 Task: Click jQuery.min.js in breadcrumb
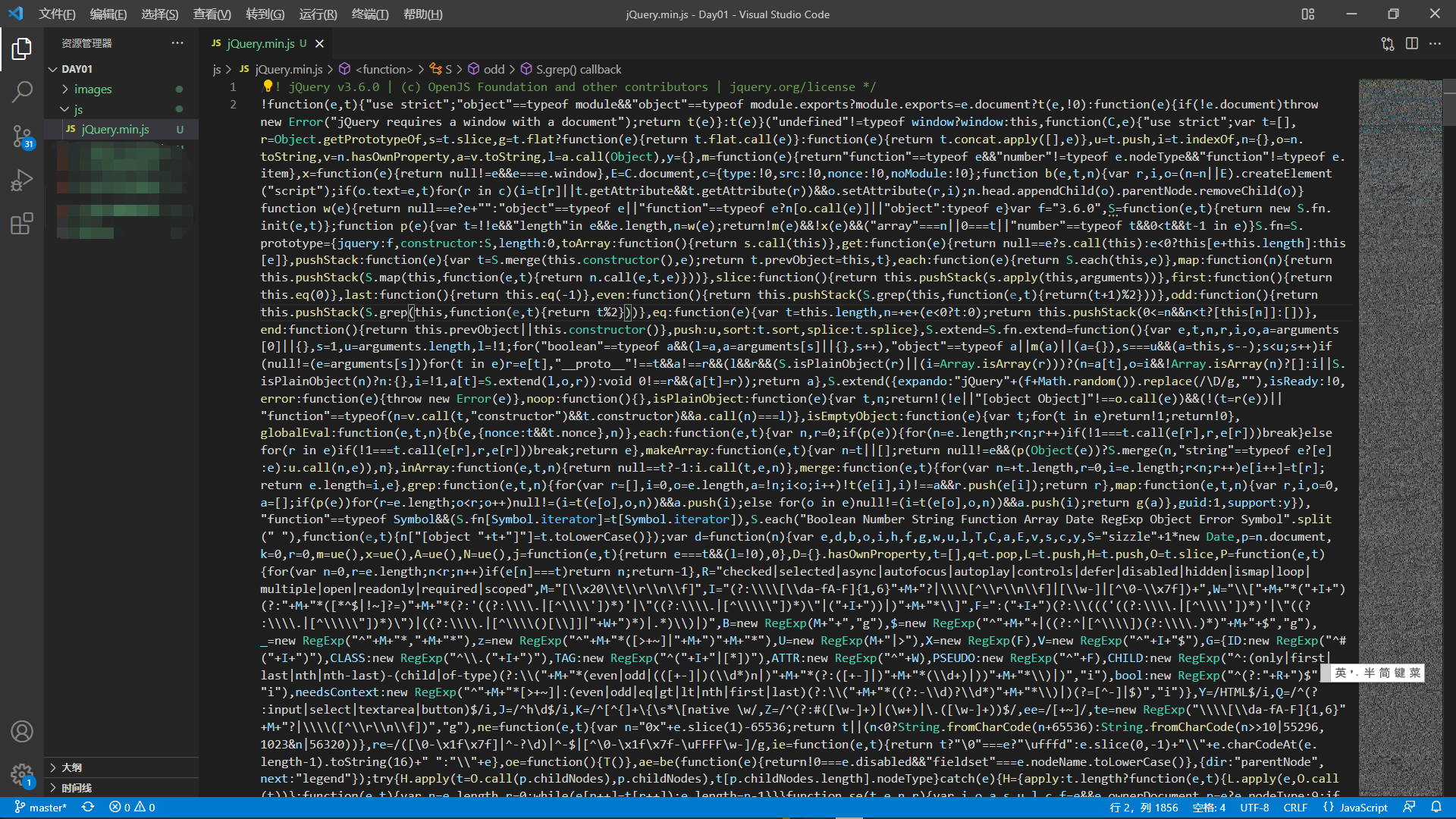click(x=281, y=69)
